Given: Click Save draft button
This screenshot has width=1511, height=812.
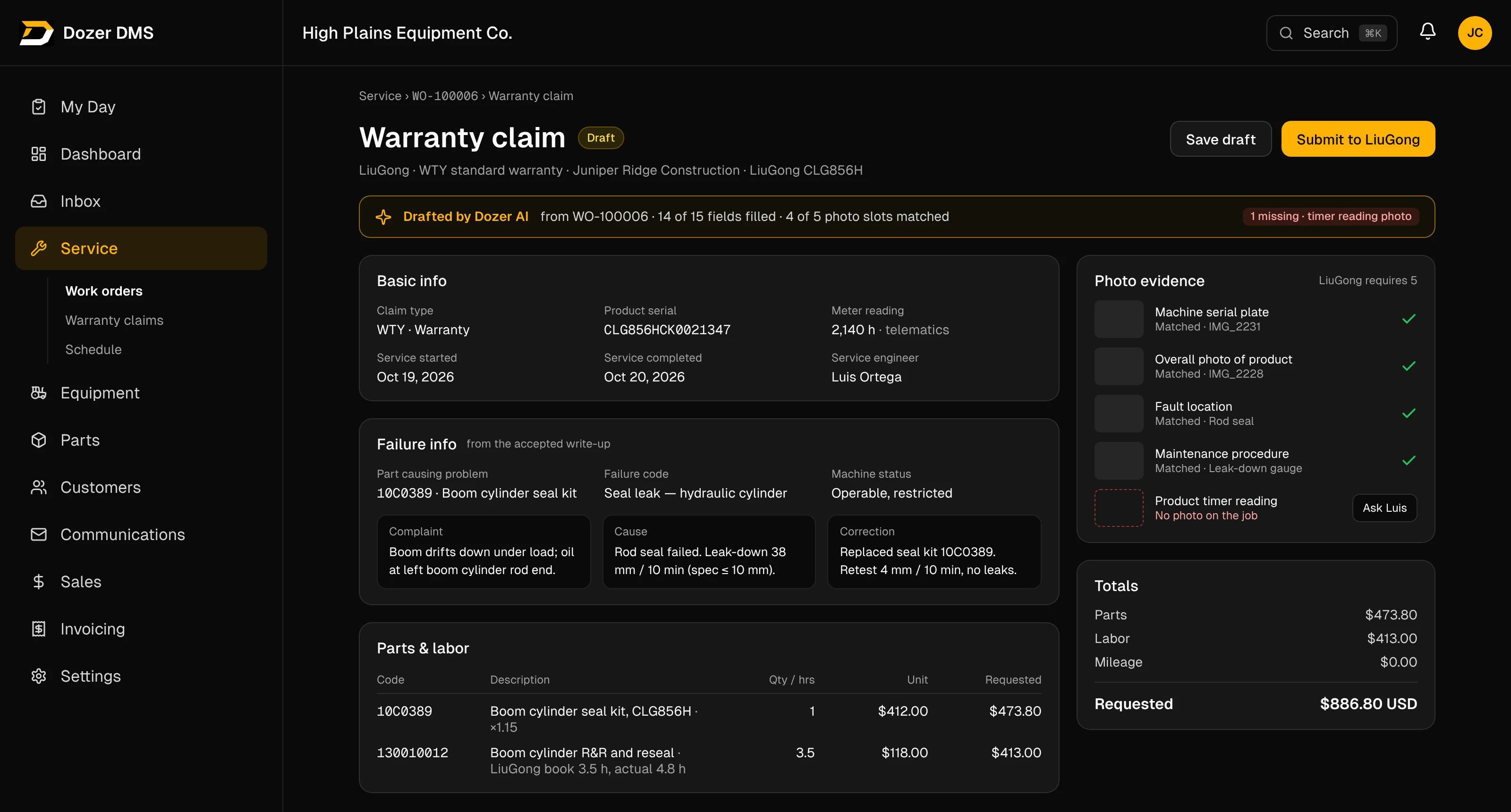Looking at the screenshot, I should click(x=1221, y=139).
